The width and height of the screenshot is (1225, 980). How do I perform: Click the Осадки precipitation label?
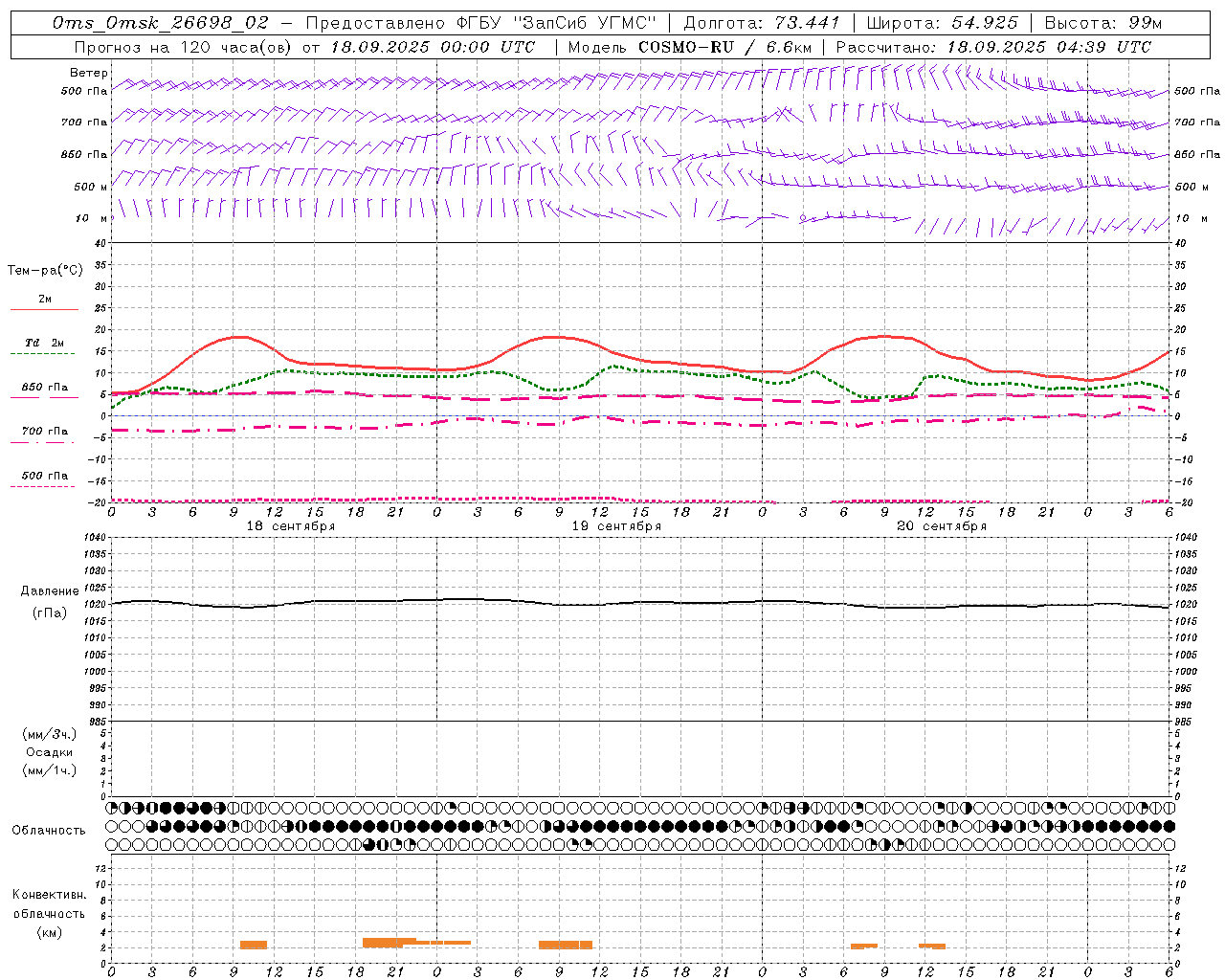click(50, 752)
